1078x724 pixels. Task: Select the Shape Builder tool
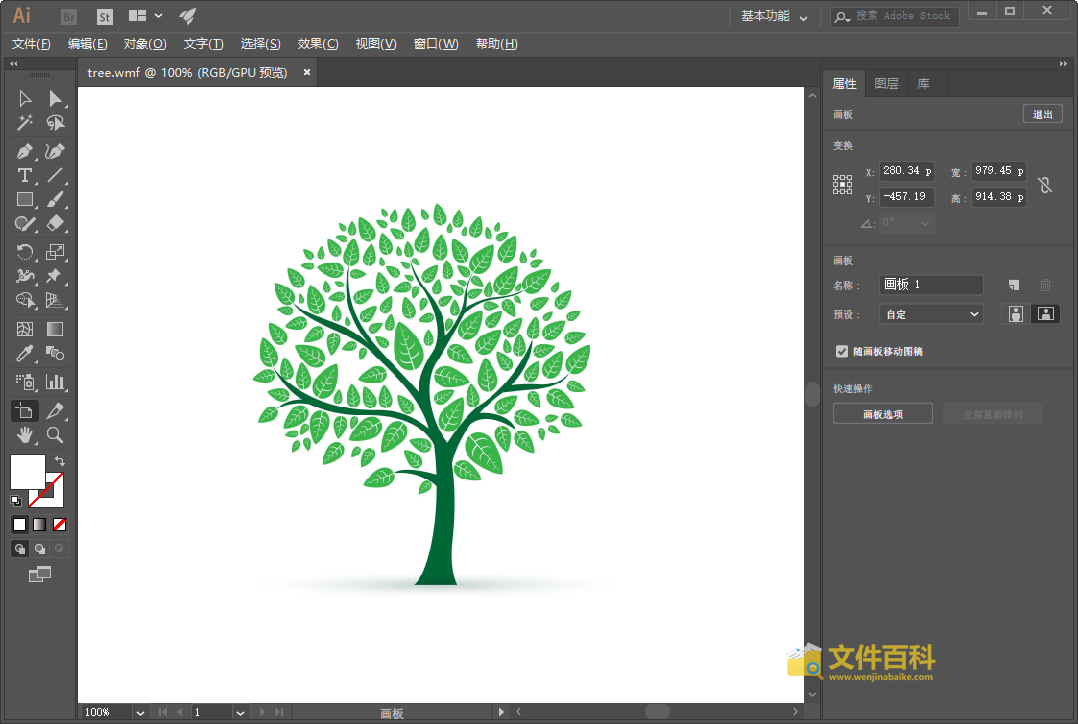point(25,300)
